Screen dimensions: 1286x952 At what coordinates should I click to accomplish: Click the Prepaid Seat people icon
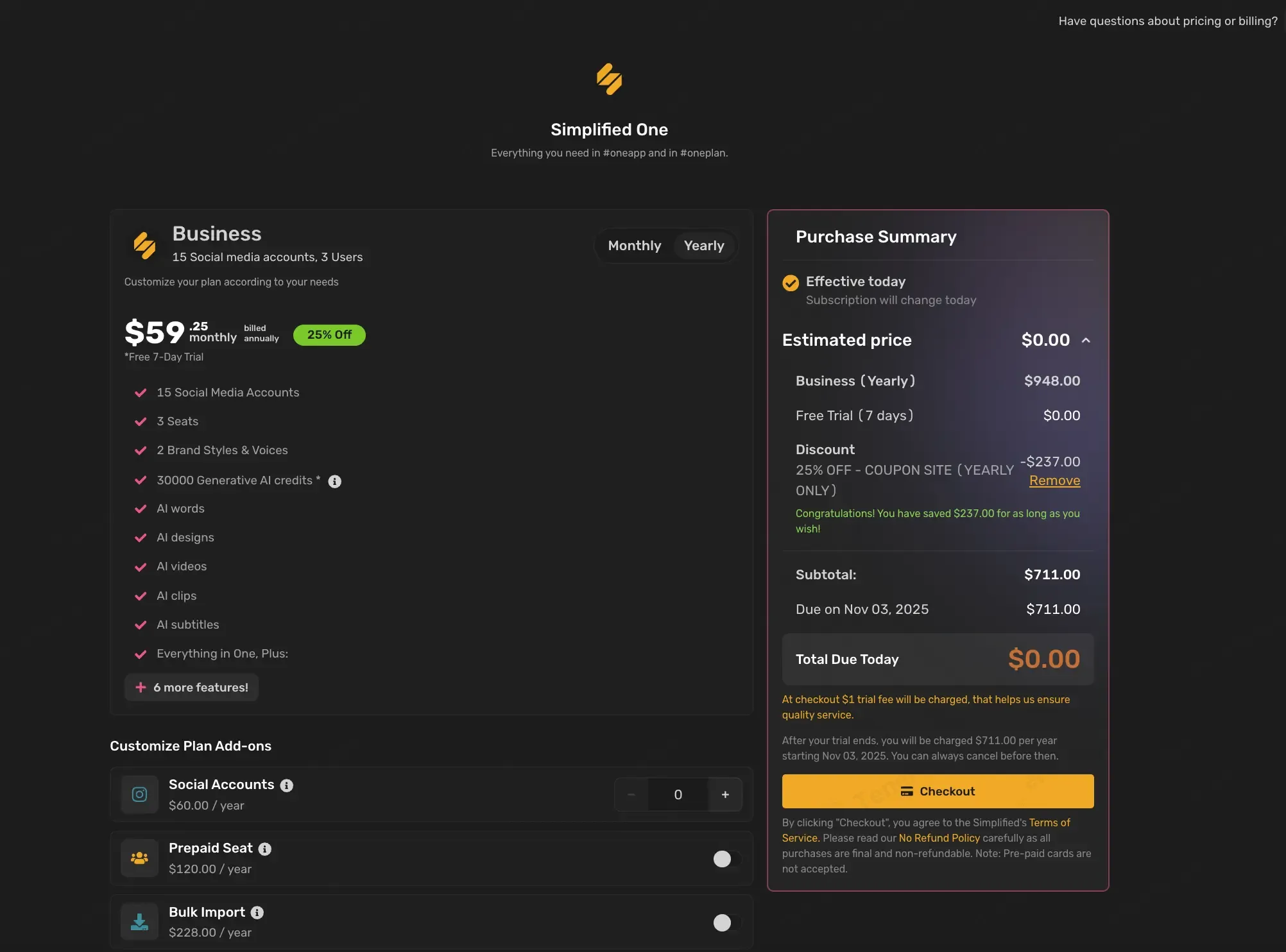(139, 858)
